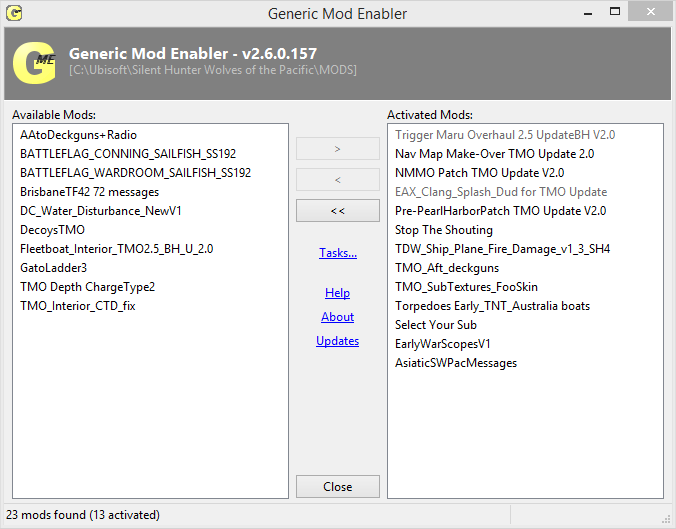Click the window resize grip in status bar
This screenshot has width=676, height=529.
[x=666, y=520]
